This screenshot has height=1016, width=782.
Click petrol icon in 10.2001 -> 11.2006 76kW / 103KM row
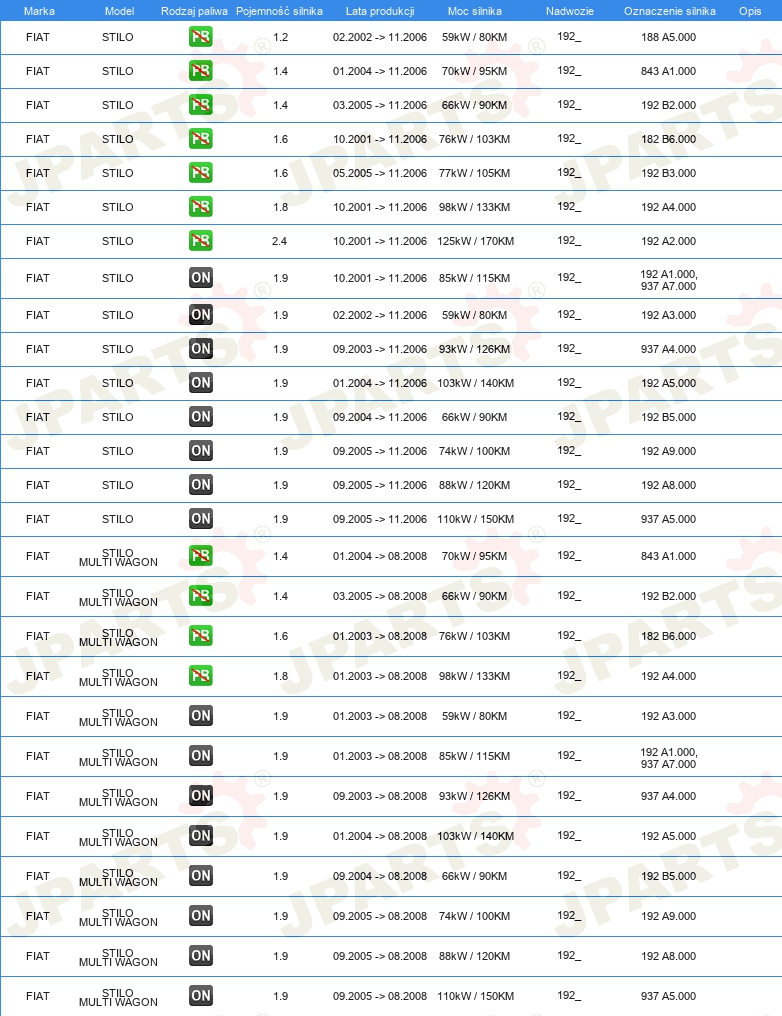point(201,139)
